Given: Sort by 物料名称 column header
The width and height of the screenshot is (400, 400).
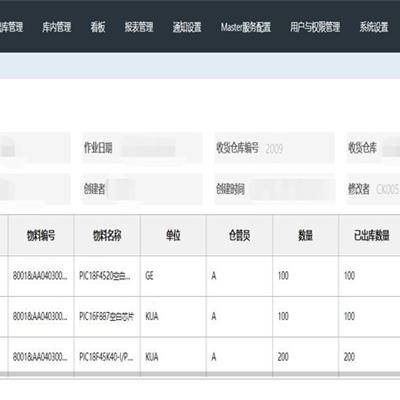Looking at the screenshot, I should [107, 235].
